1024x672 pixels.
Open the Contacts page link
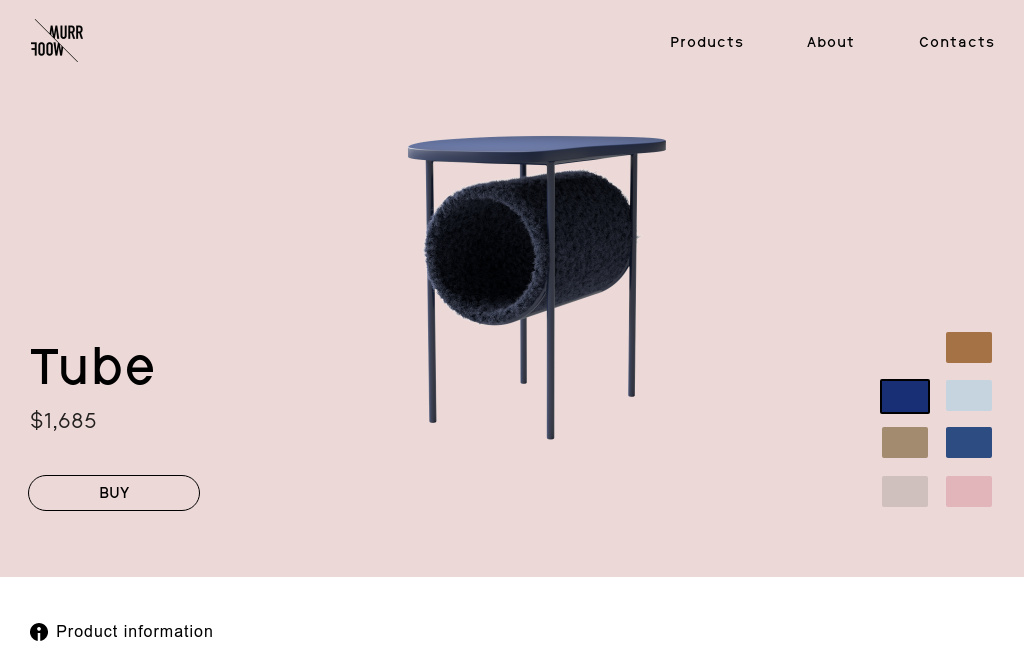(956, 42)
